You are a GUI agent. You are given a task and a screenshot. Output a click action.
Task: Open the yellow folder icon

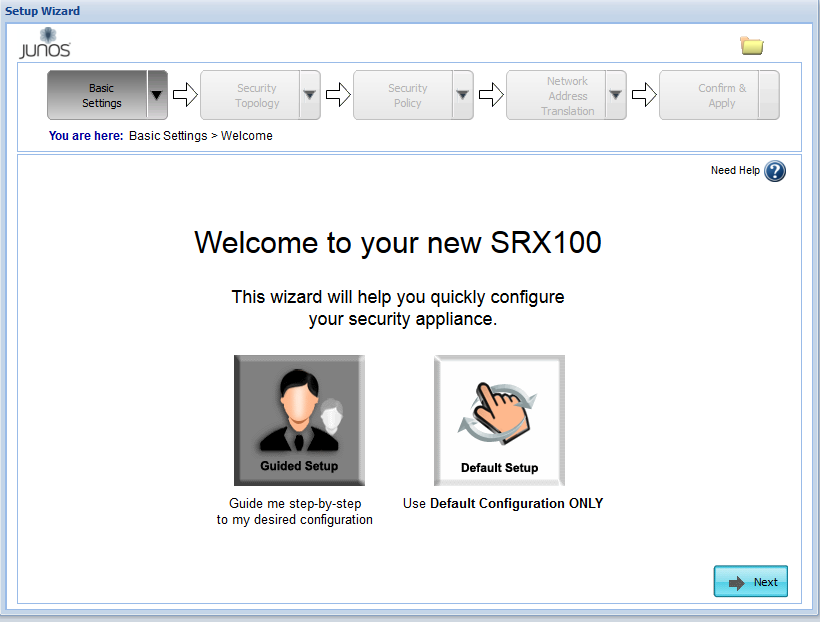click(751, 46)
